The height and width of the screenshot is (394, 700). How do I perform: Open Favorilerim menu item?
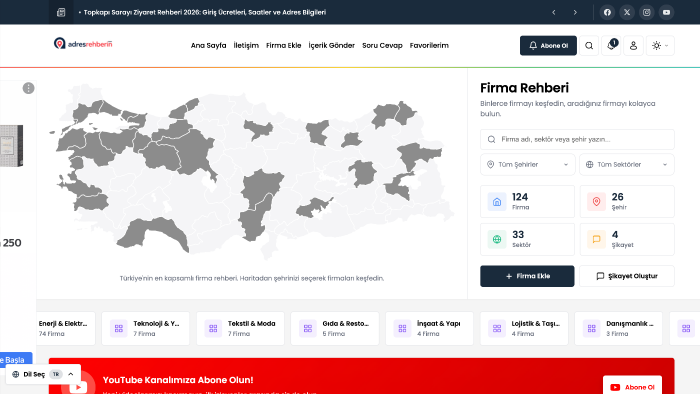pos(429,46)
